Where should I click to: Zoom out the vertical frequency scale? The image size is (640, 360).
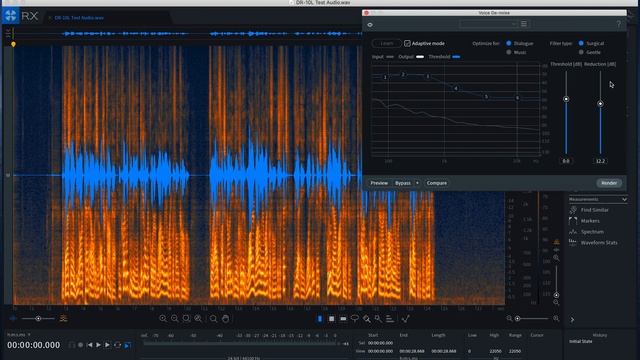(556, 302)
